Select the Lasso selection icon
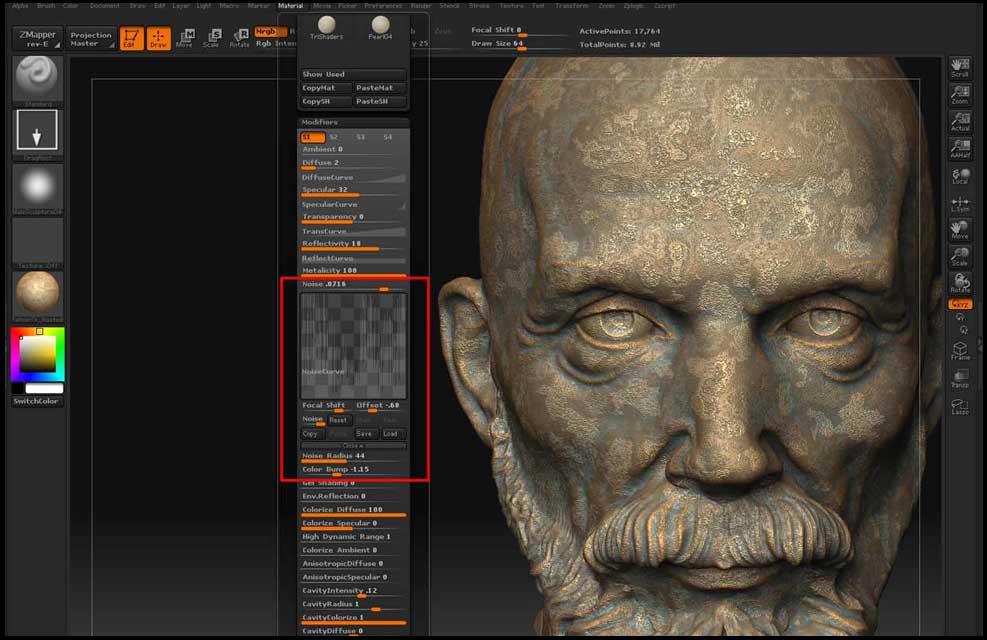 coord(959,407)
